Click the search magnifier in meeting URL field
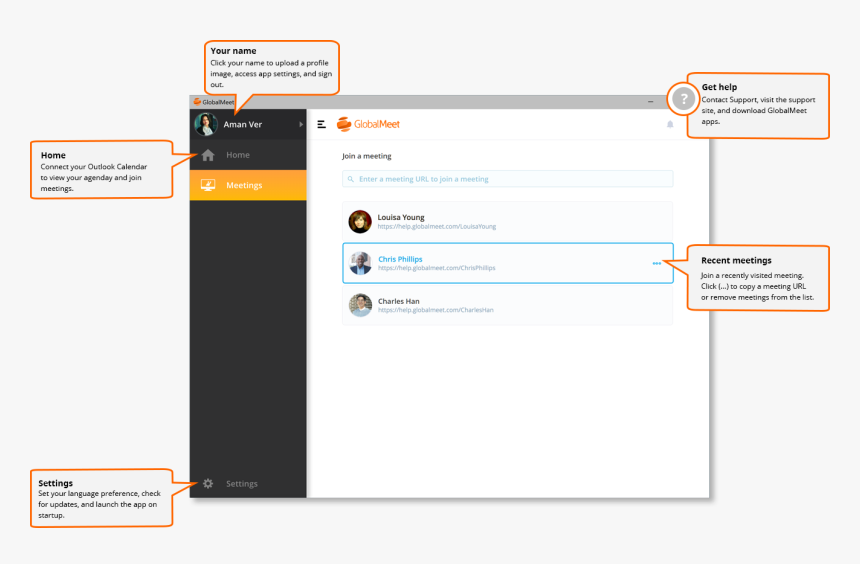 pyautogui.click(x=350, y=179)
